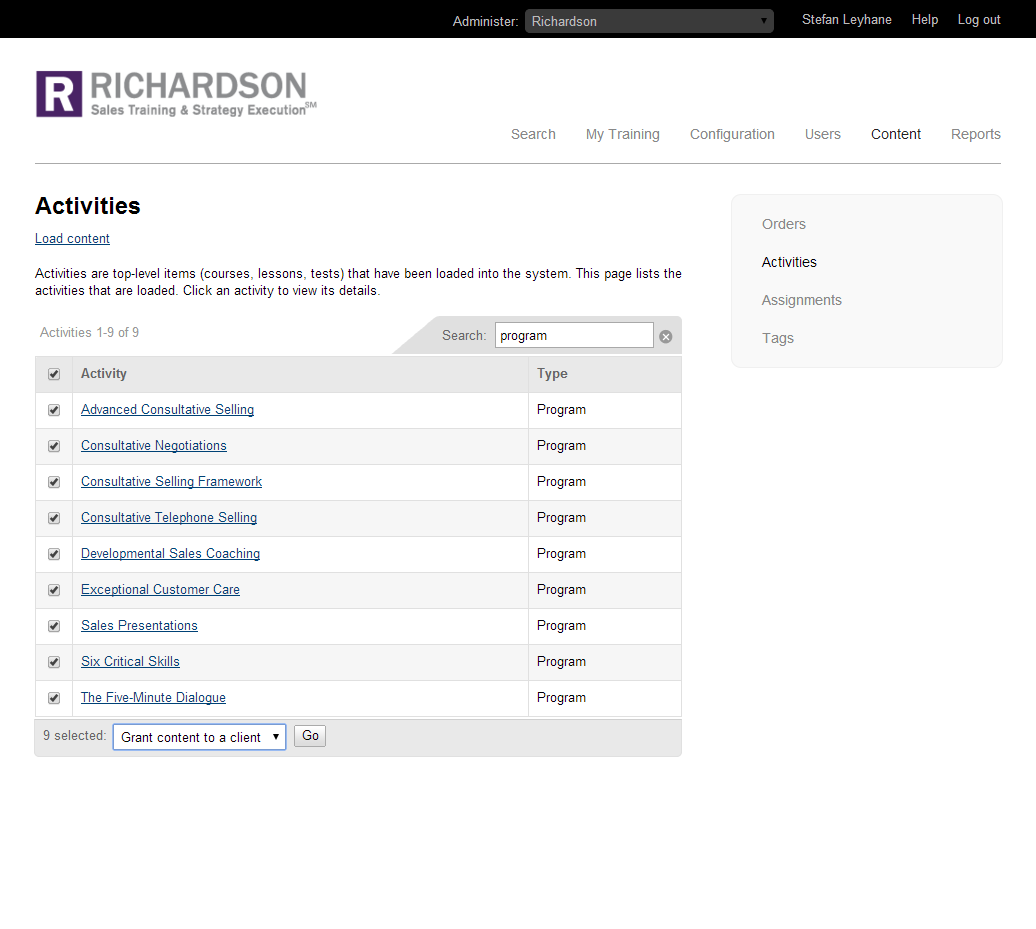
Task: Uncheck the Consultative Negotiations checkbox
Action: pos(54,446)
